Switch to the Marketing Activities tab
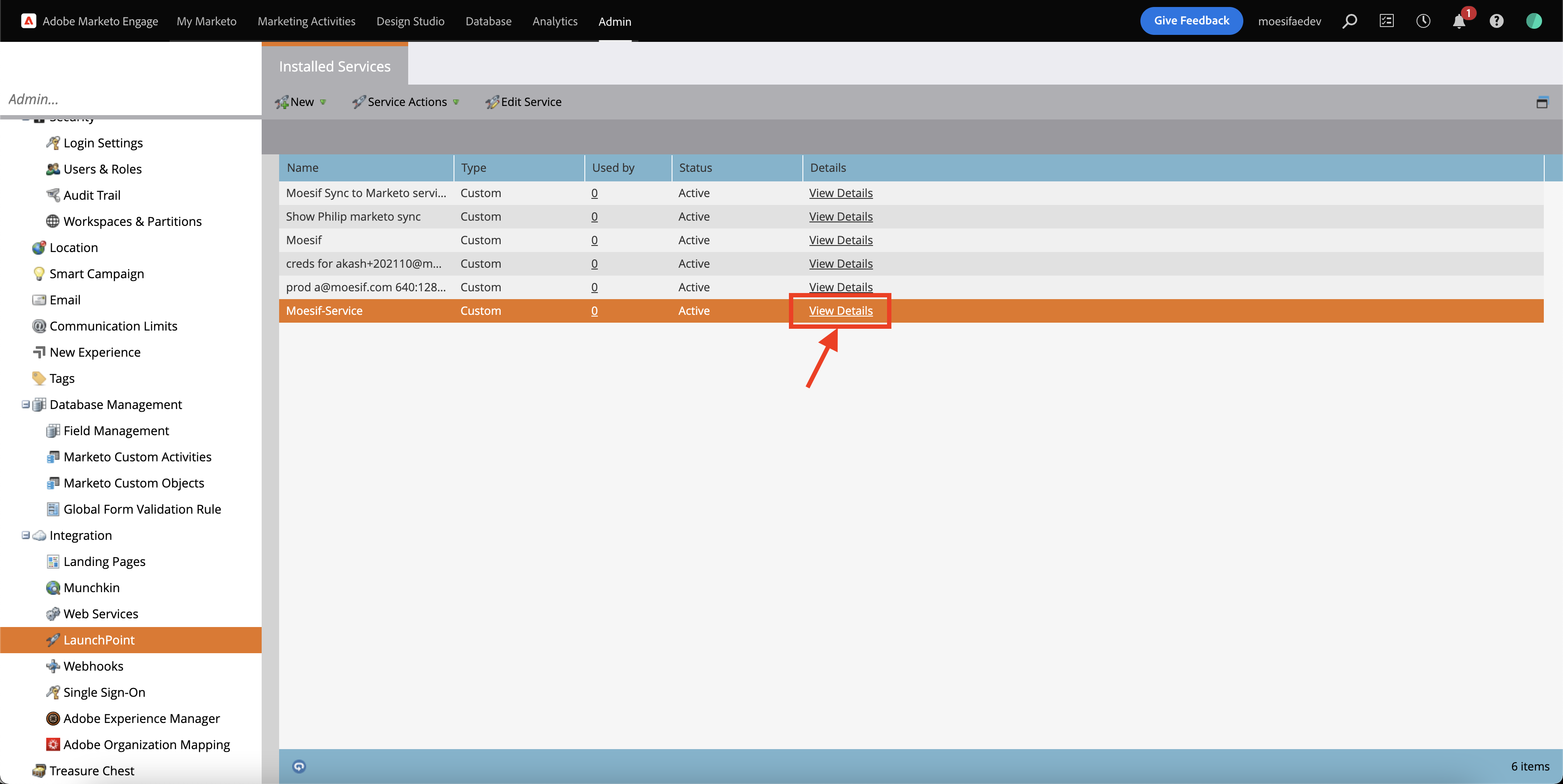 pyautogui.click(x=307, y=21)
